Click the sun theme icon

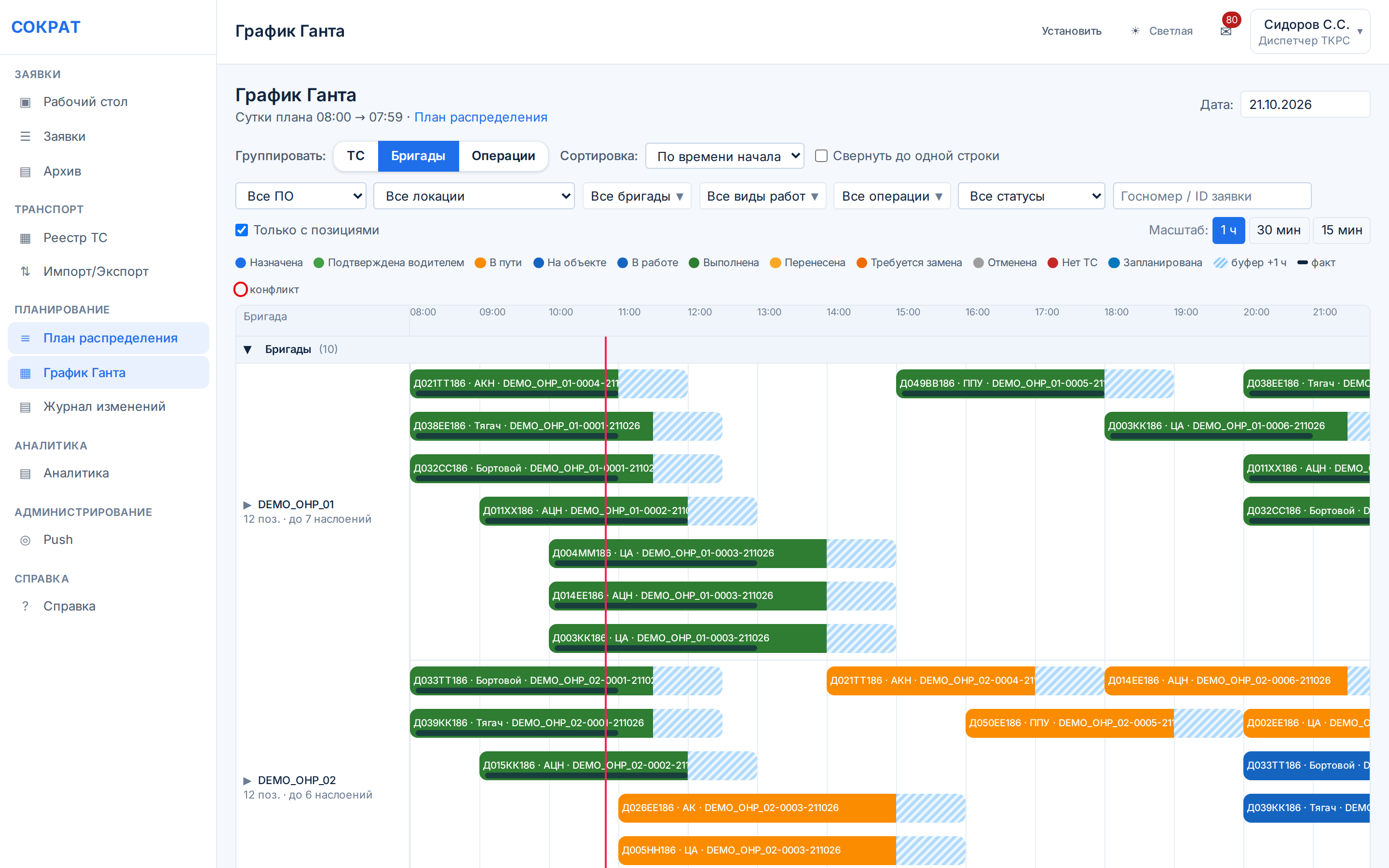coord(1135,31)
